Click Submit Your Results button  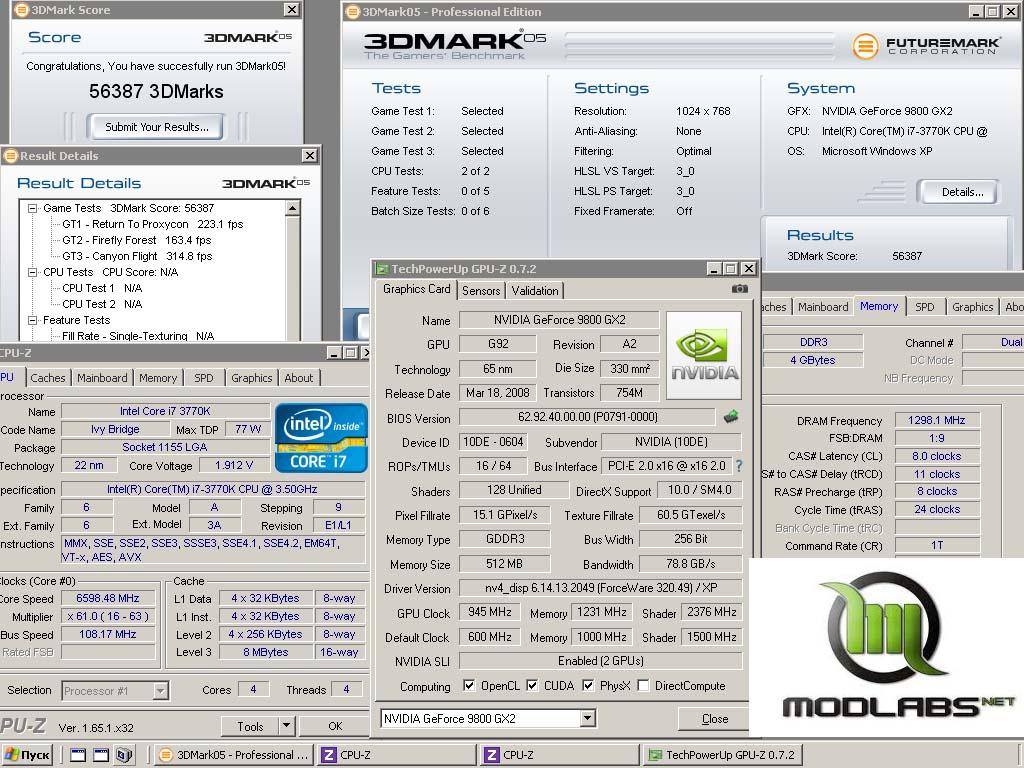coord(157,127)
